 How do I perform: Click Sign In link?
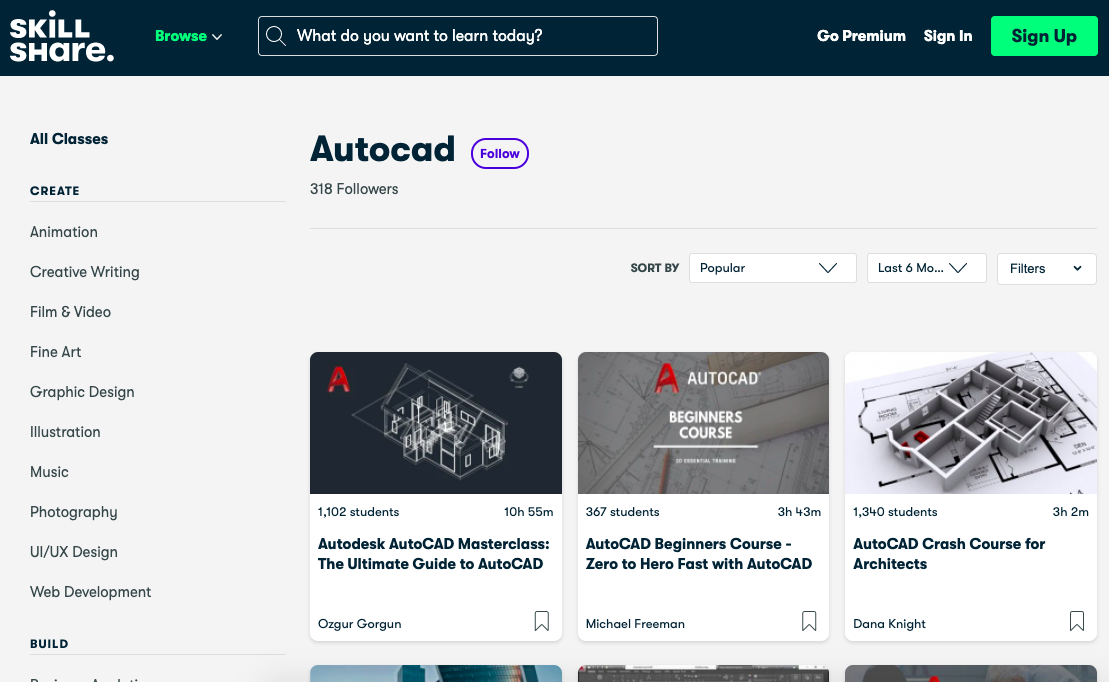click(948, 36)
